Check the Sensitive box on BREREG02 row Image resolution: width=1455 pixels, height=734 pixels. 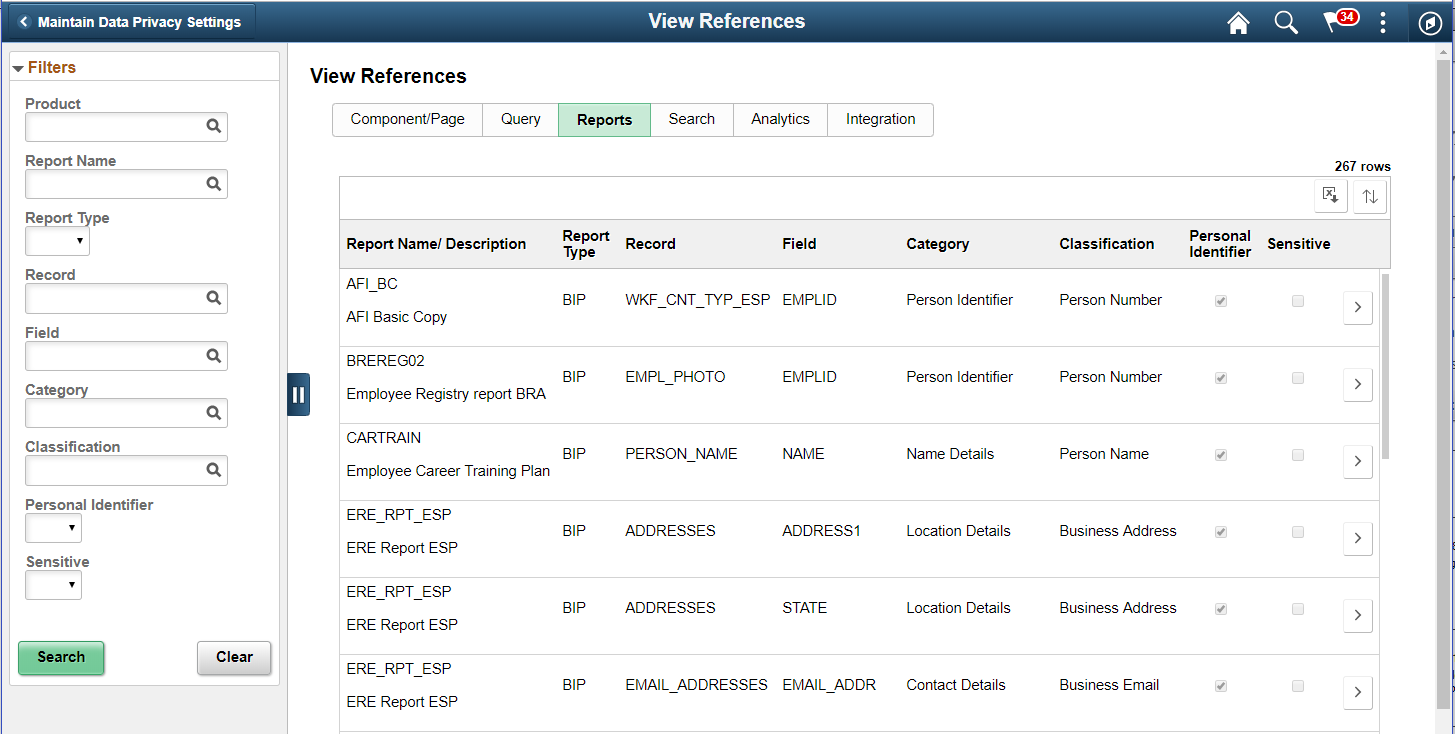click(x=1297, y=377)
